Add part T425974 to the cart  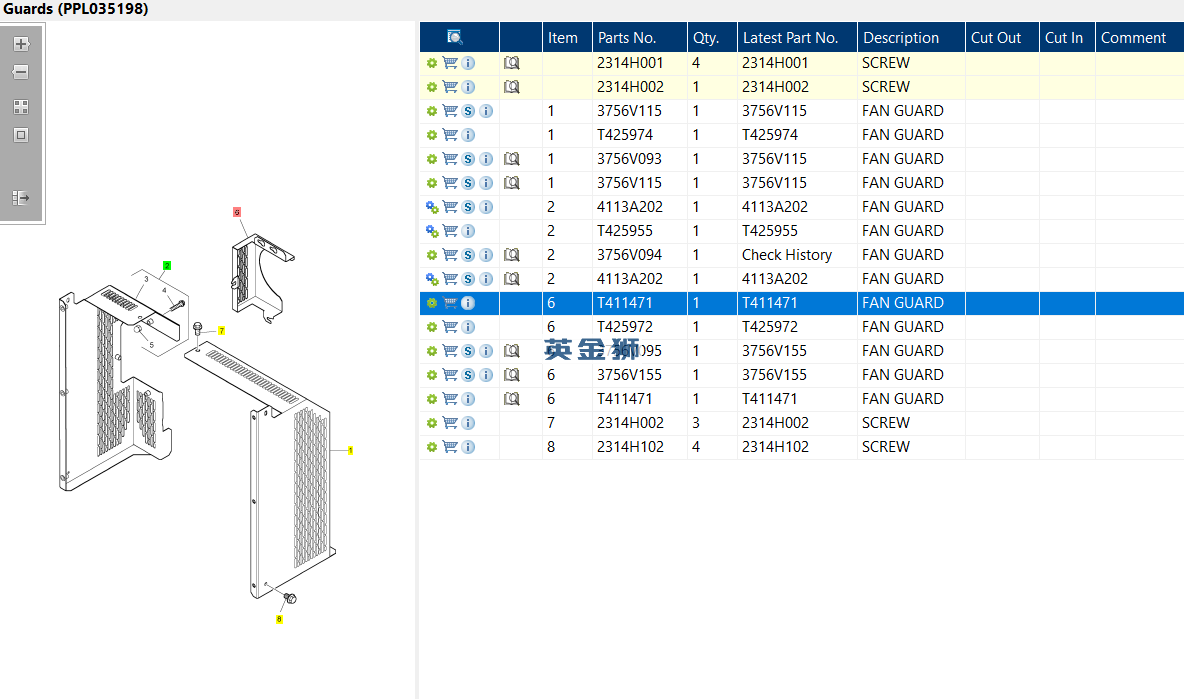[450, 135]
